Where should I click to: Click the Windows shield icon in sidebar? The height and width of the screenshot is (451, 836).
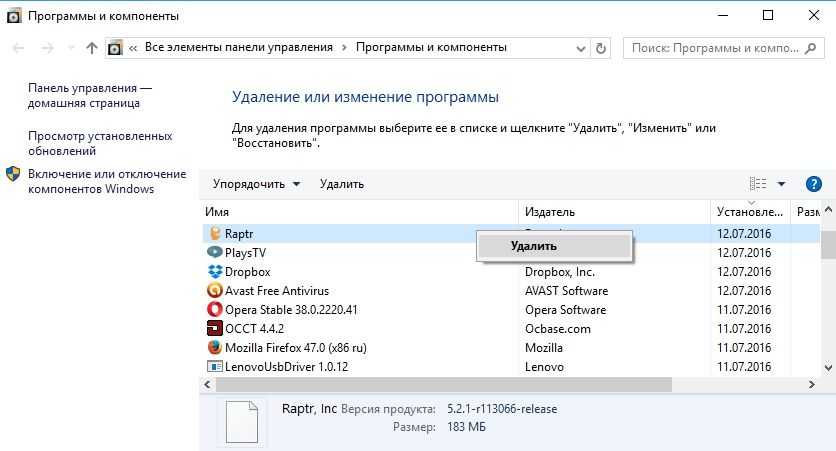tap(13, 174)
